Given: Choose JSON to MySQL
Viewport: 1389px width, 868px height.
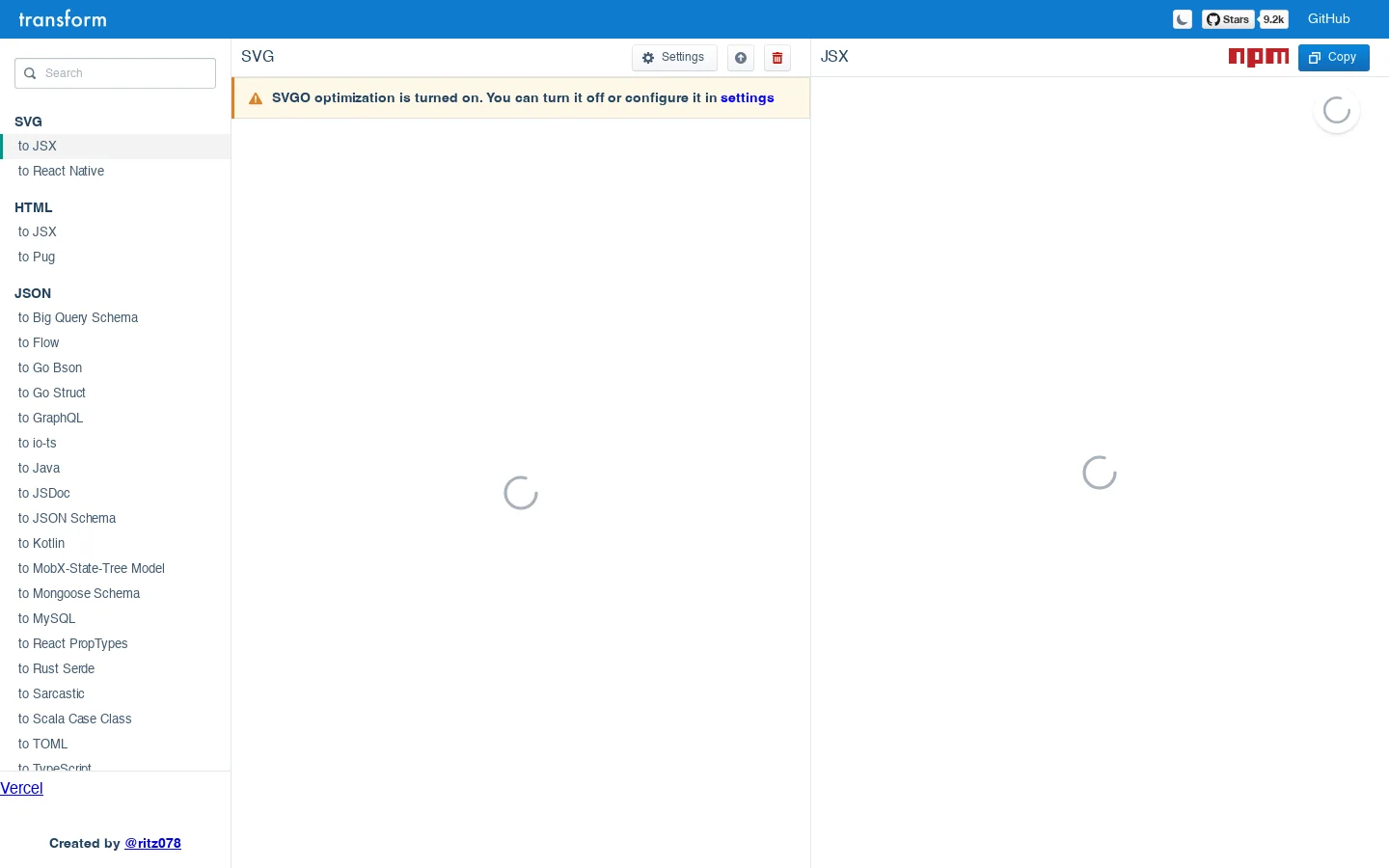Looking at the screenshot, I should point(115,619).
